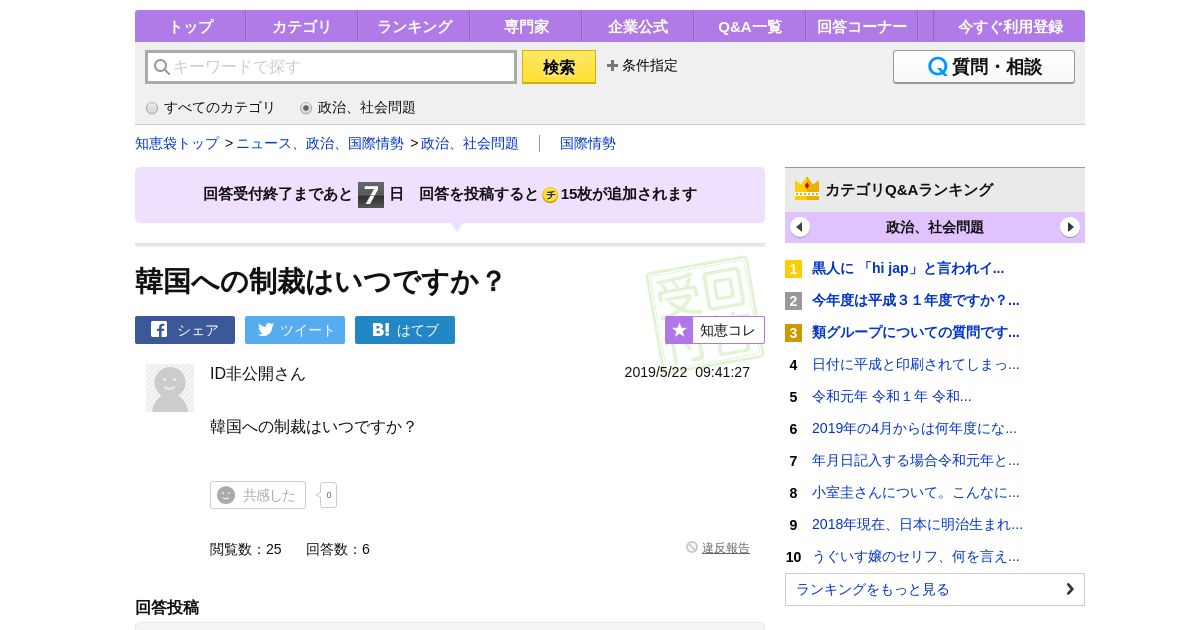
Task: Open the 国際情勢 category link
Action: pos(588,143)
